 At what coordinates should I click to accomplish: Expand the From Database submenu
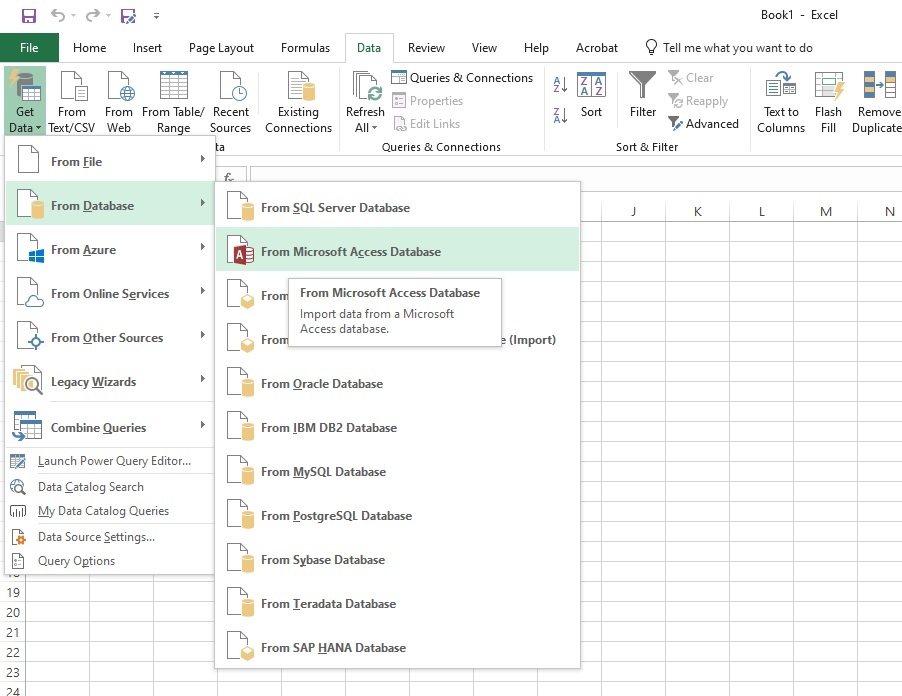[x=109, y=204]
